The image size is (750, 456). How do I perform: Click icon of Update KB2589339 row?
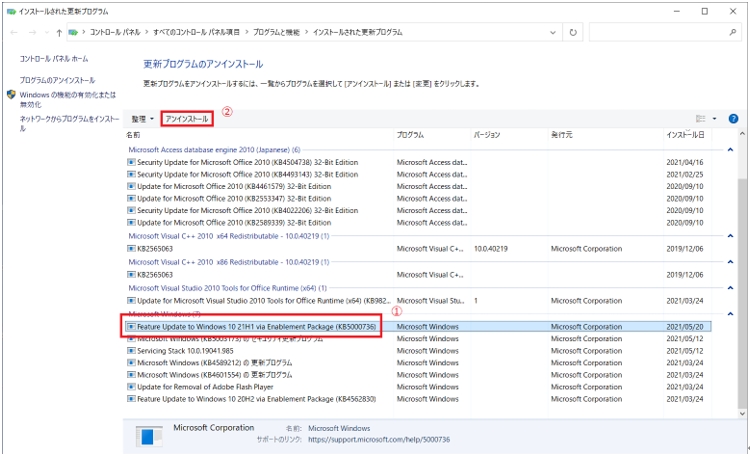(131, 222)
